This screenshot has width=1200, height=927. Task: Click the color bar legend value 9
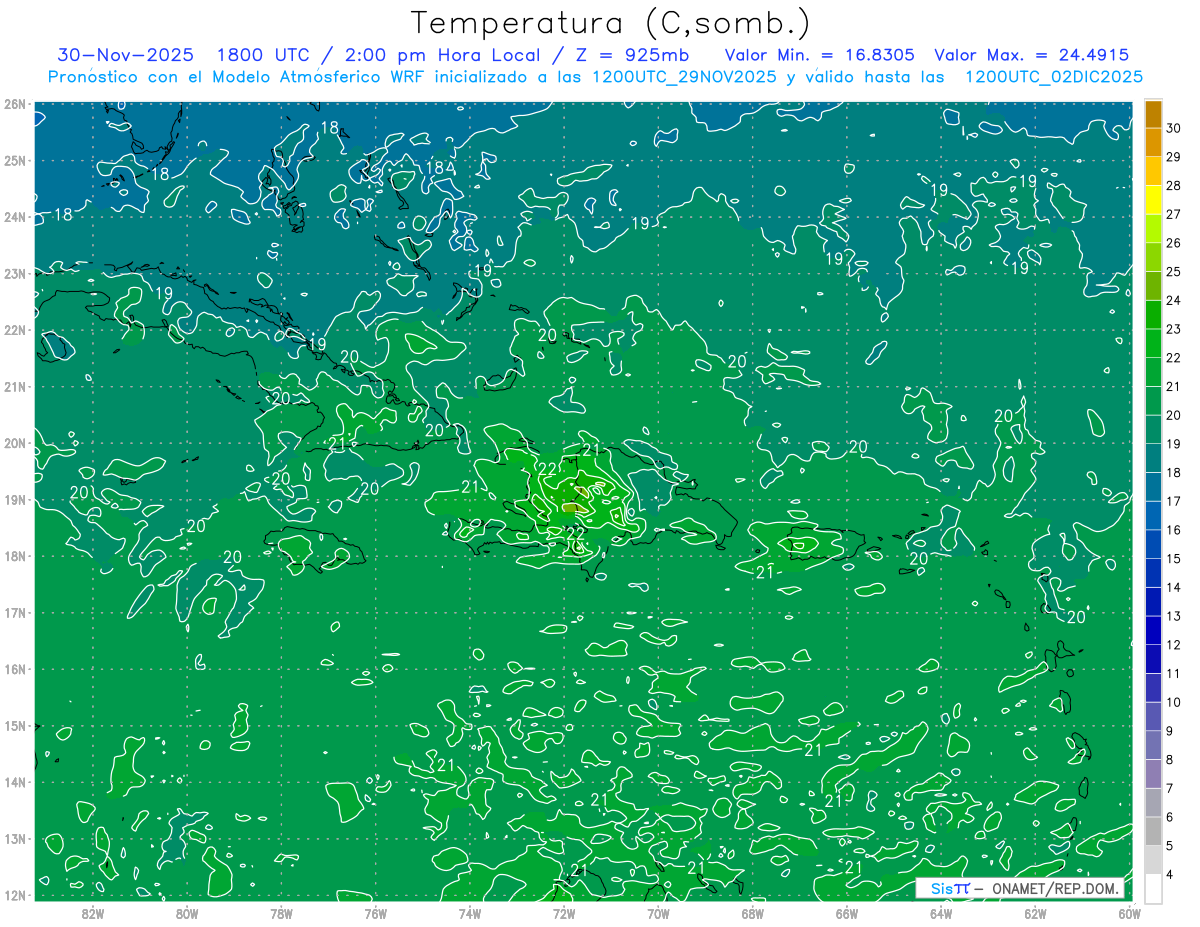tap(1172, 730)
